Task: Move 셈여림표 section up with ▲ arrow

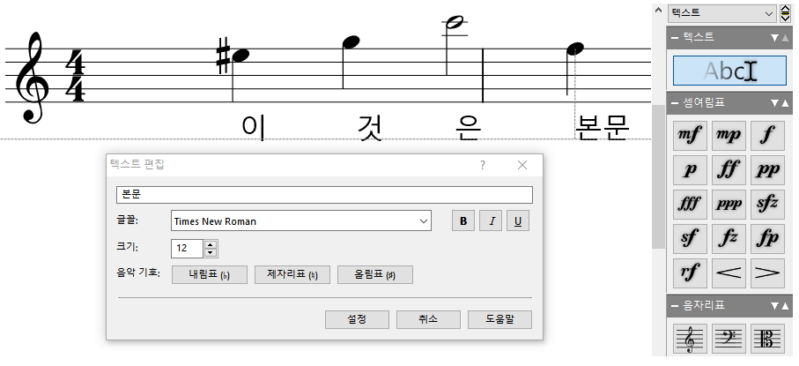Action: coord(785,103)
